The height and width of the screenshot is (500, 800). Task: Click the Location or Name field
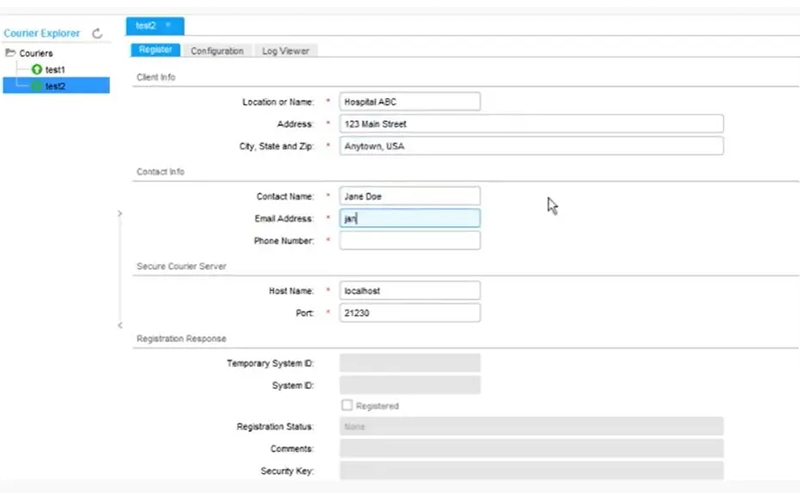(x=410, y=102)
